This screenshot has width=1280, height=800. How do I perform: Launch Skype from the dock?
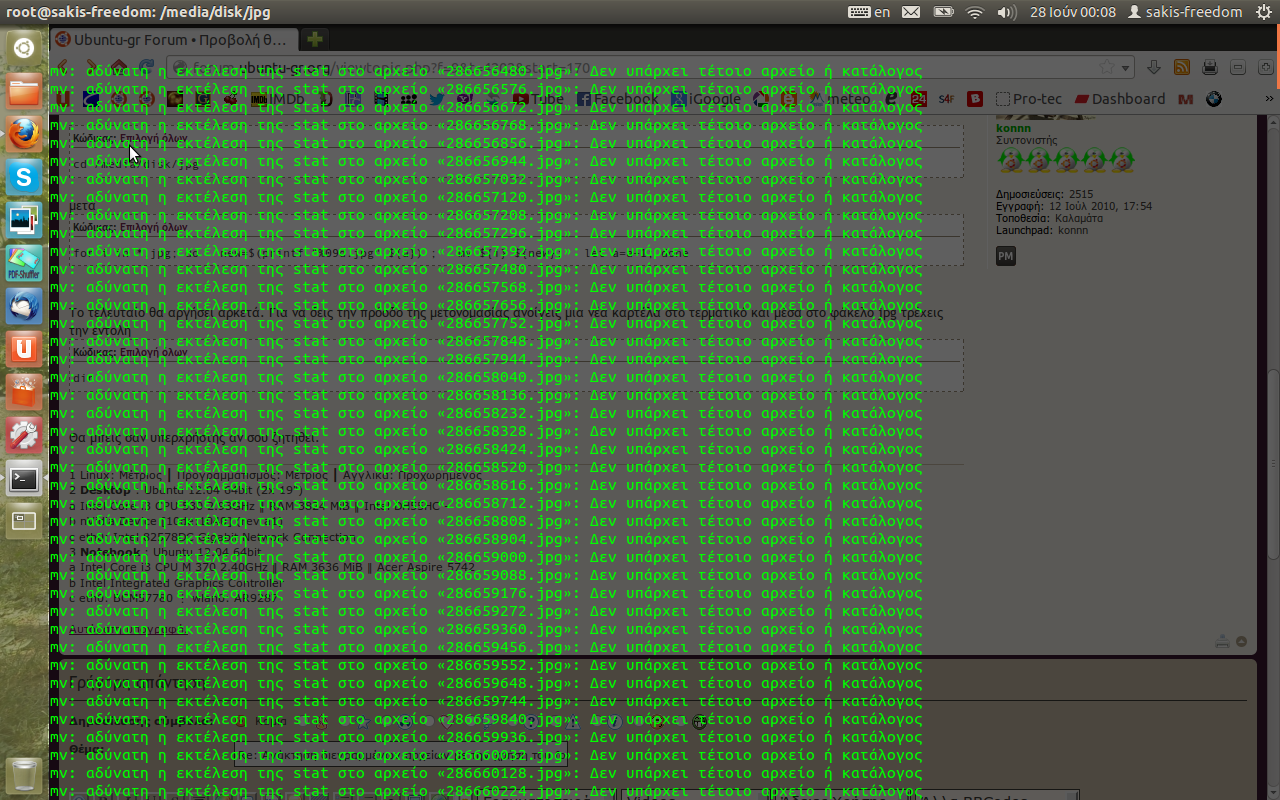pos(24,178)
